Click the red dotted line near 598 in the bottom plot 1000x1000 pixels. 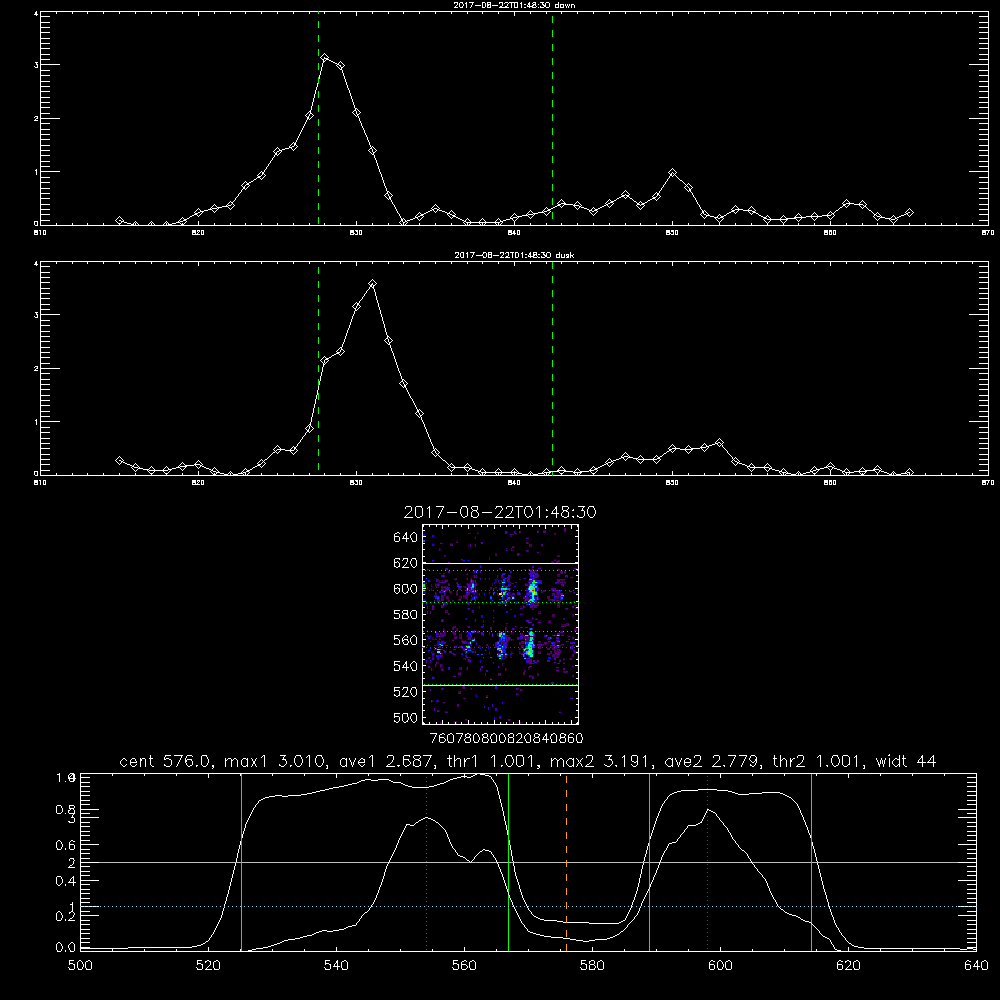click(x=707, y=862)
